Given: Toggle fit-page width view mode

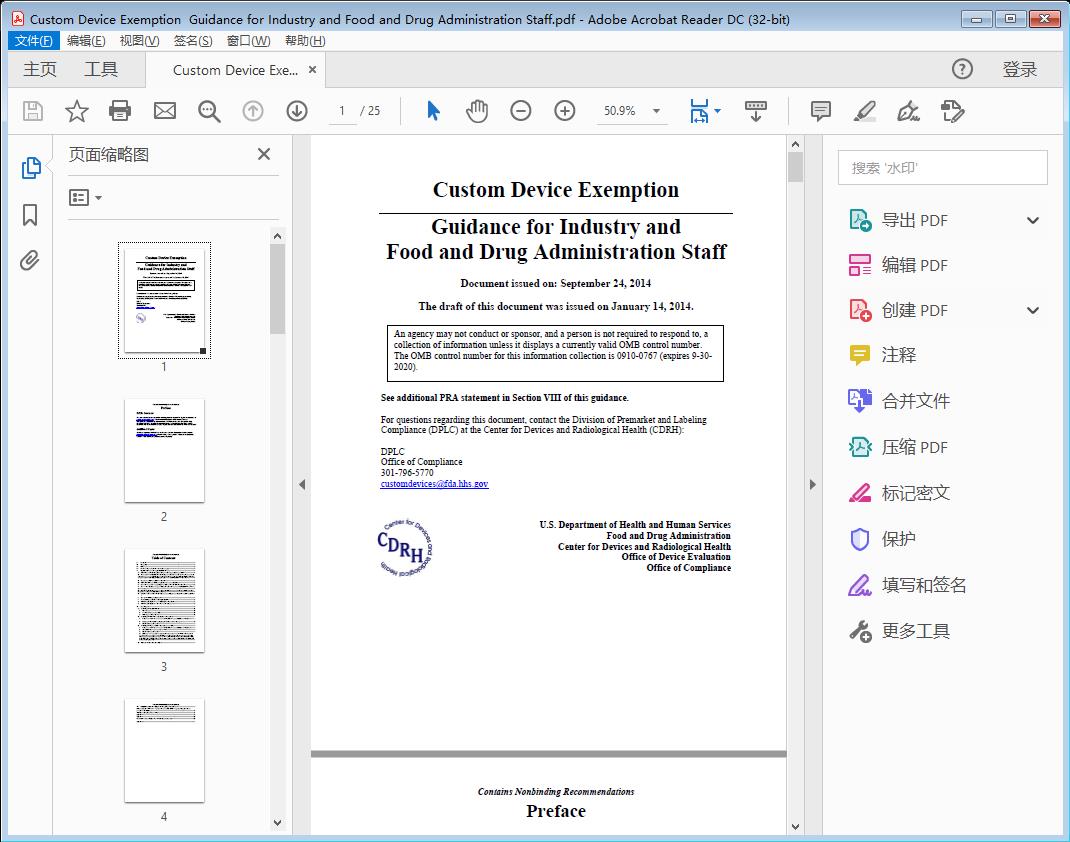Looking at the screenshot, I should [700, 111].
